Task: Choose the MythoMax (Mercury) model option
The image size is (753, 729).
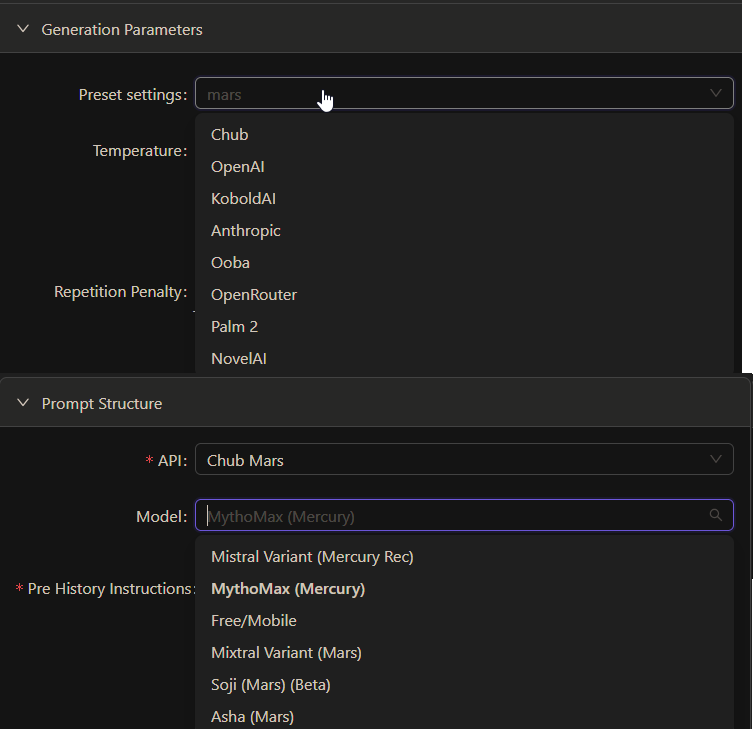Action: (x=288, y=589)
